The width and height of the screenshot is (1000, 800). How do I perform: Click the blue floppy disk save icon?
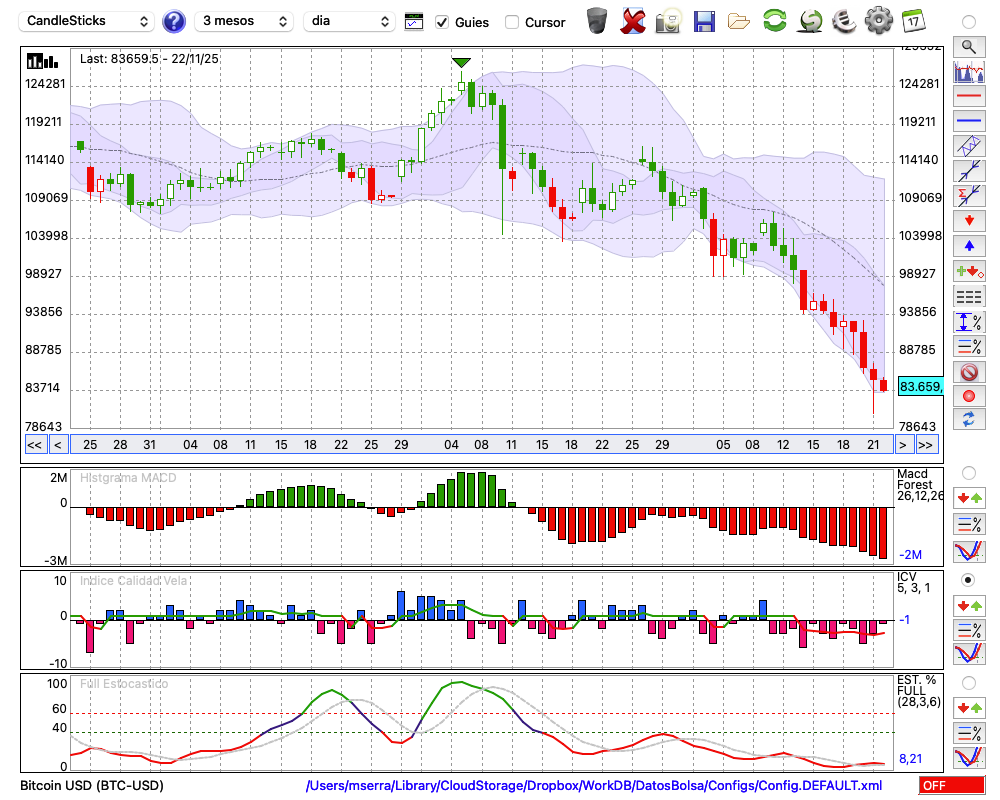(704, 21)
